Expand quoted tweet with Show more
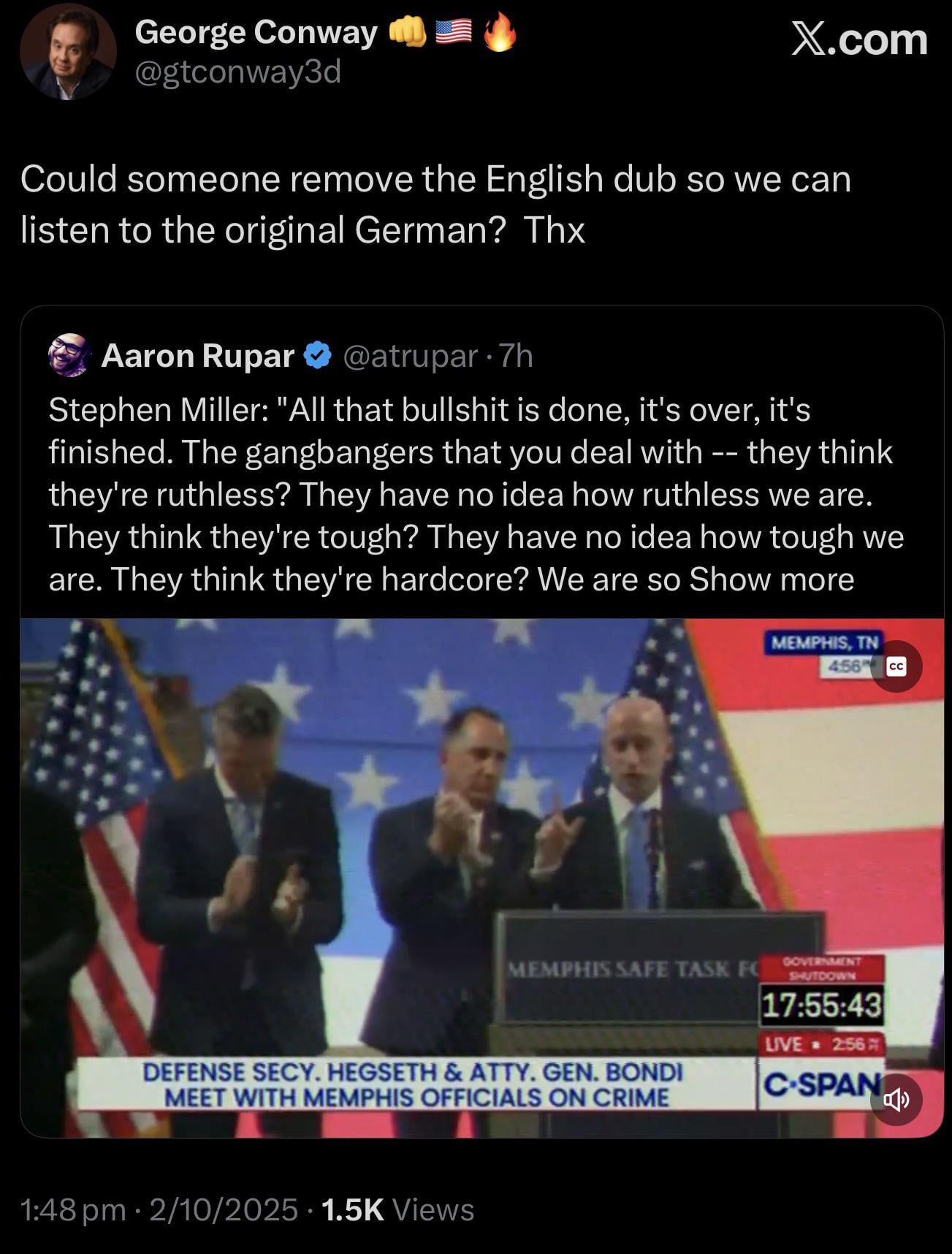Screen dimensions: 952x1254 (x=772, y=579)
